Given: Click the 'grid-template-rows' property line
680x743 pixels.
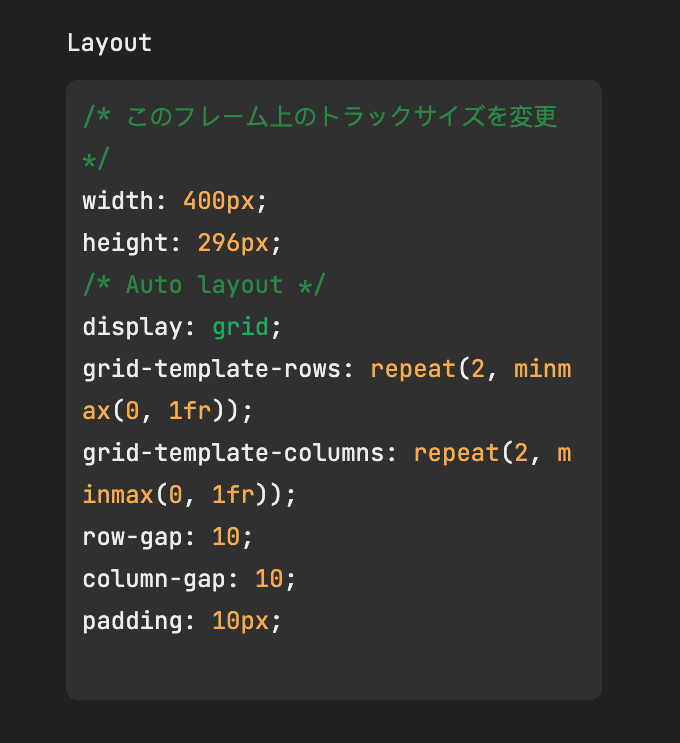Looking at the screenshot, I should 327,369.
